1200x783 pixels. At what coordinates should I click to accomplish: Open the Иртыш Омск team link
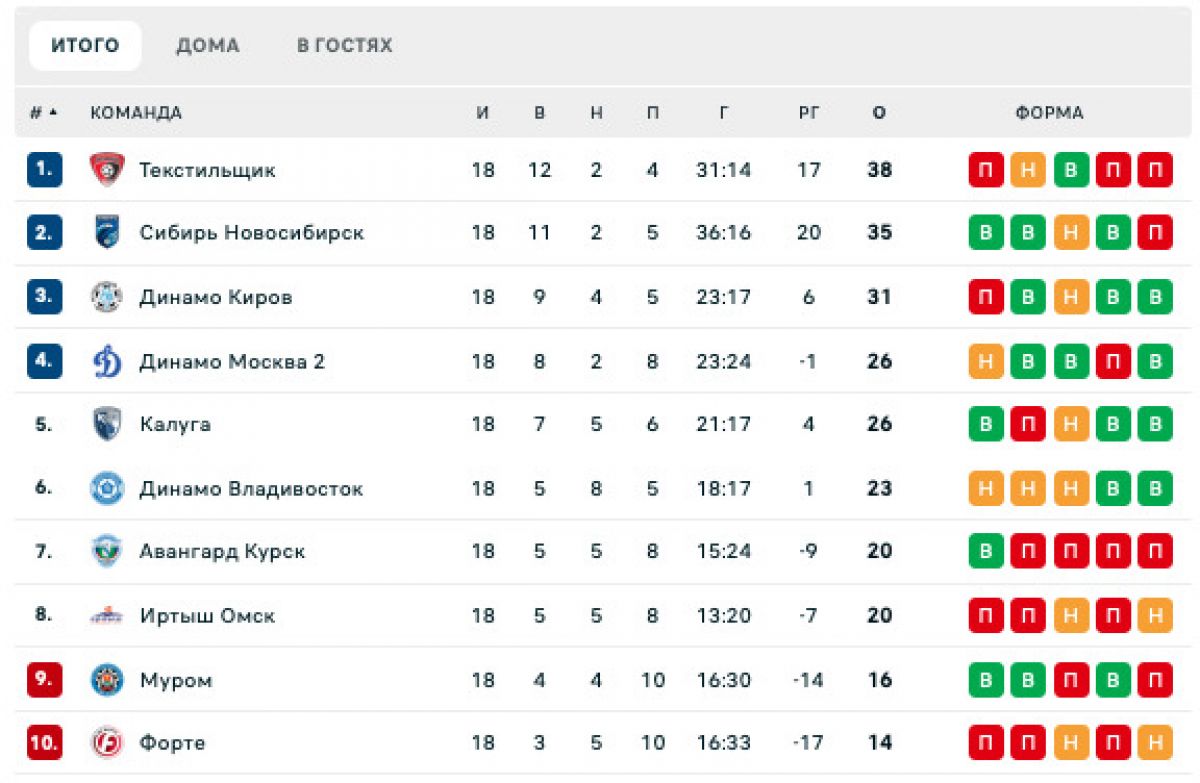pos(208,616)
